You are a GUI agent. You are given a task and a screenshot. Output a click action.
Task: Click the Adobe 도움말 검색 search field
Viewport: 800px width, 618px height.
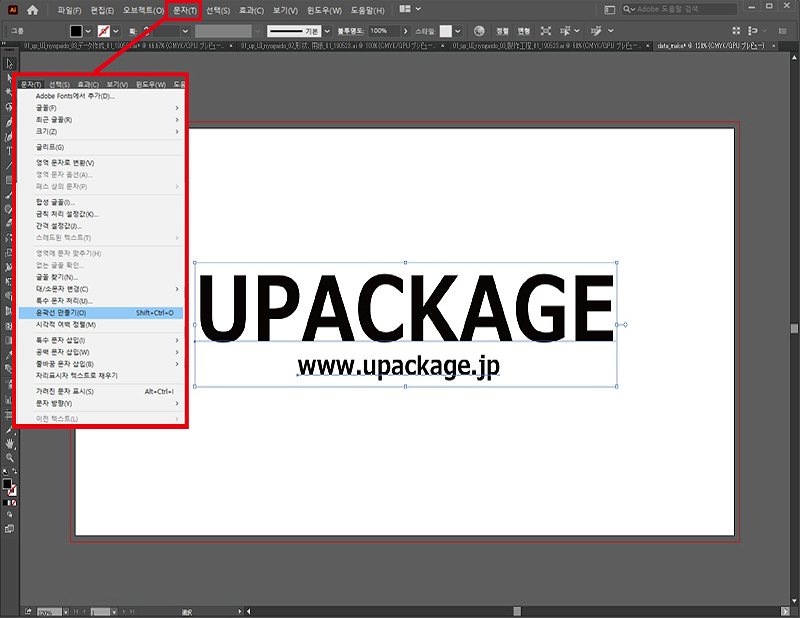tap(680, 9)
